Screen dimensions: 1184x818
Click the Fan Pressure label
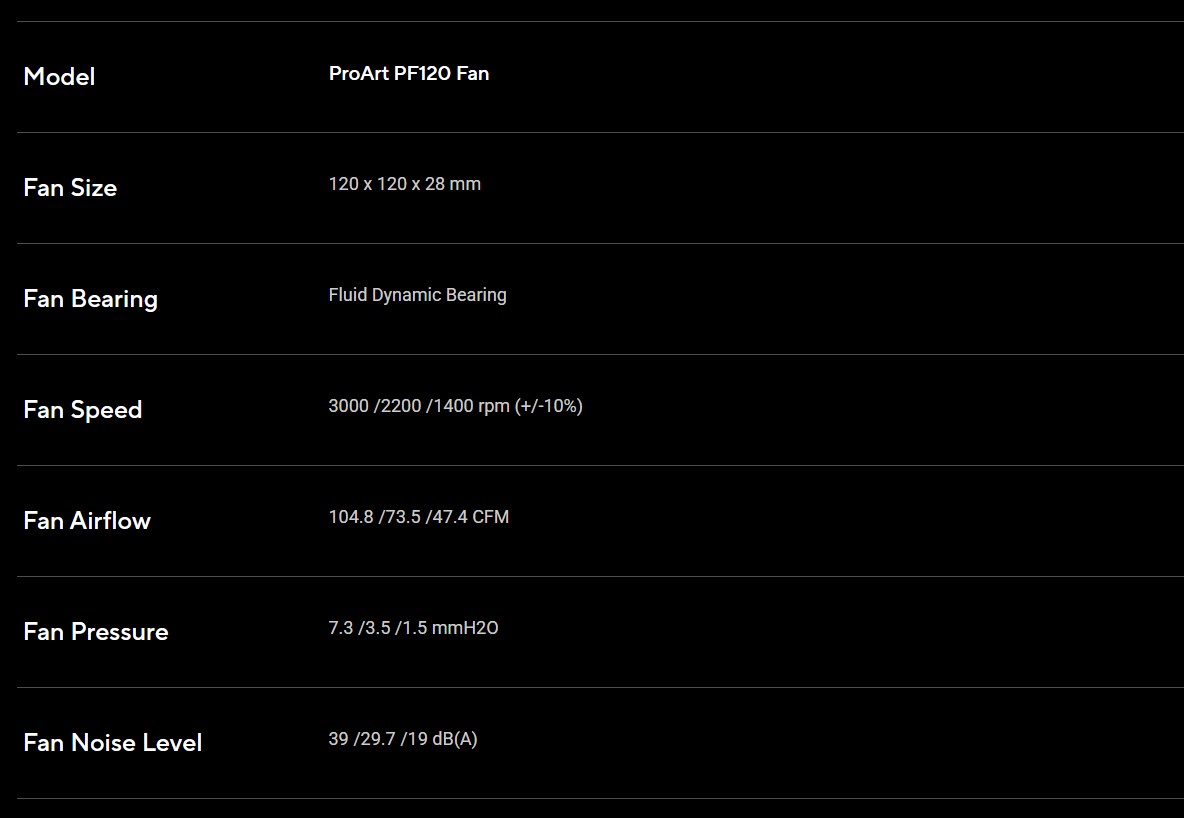tap(96, 631)
